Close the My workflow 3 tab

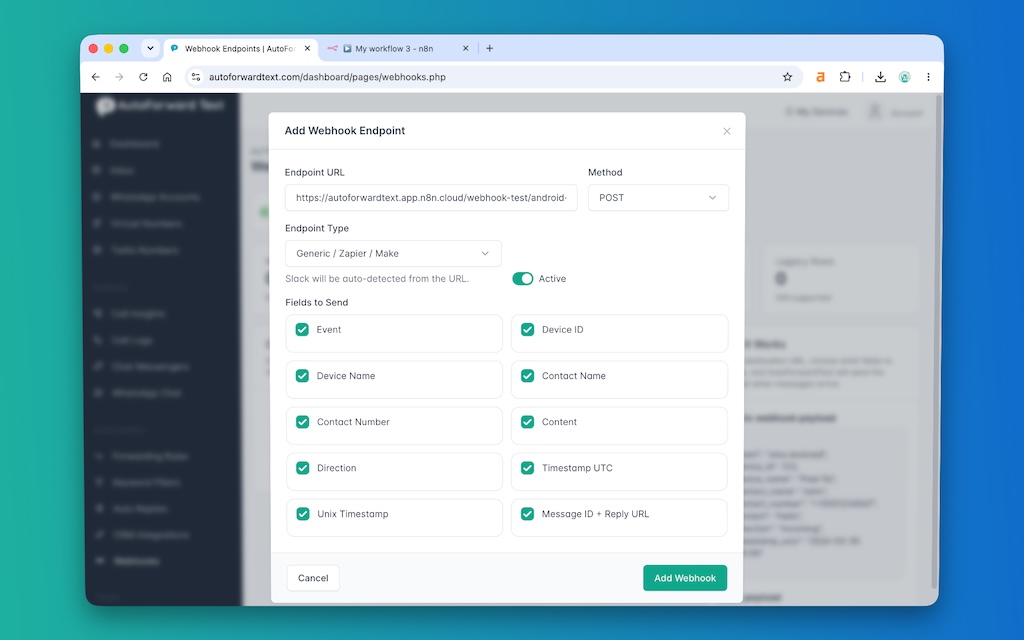[x=466, y=48]
